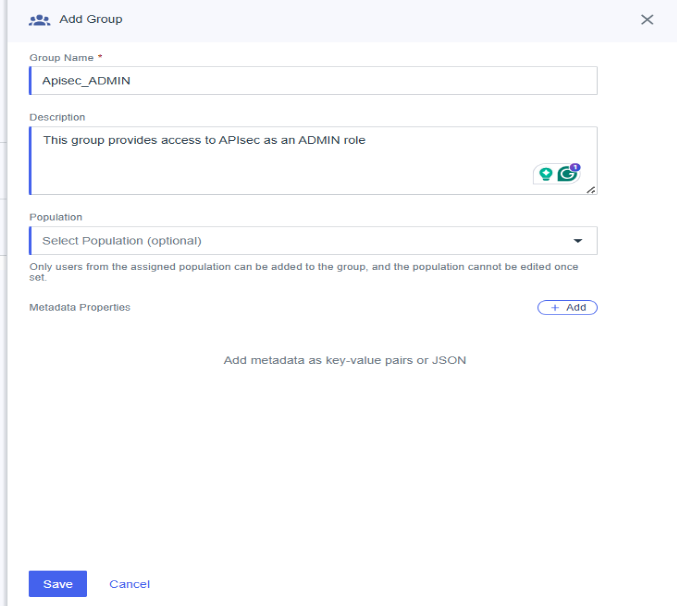The image size is (678, 606).
Task: Close the Add Group dialog
Action: pyautogui.click(x=647, y=20)
